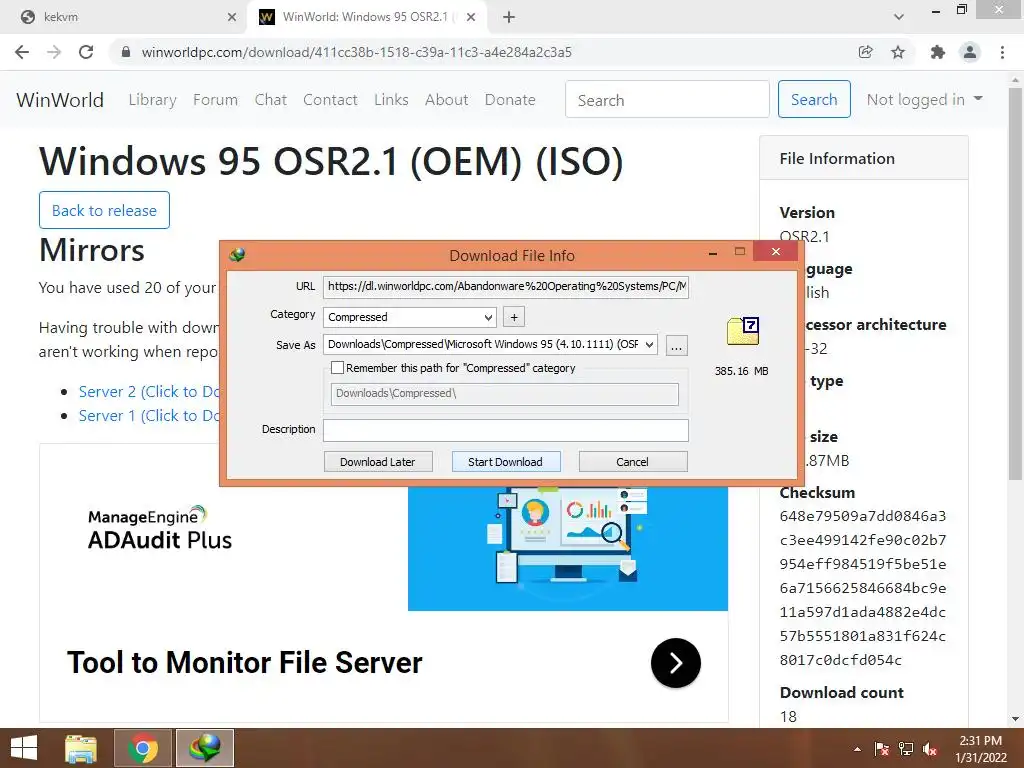The width and height of the screenshot is (1024, 768).
Task: Click the ManageEngine ADAudit Plus logo
Action: pos(160,528)
